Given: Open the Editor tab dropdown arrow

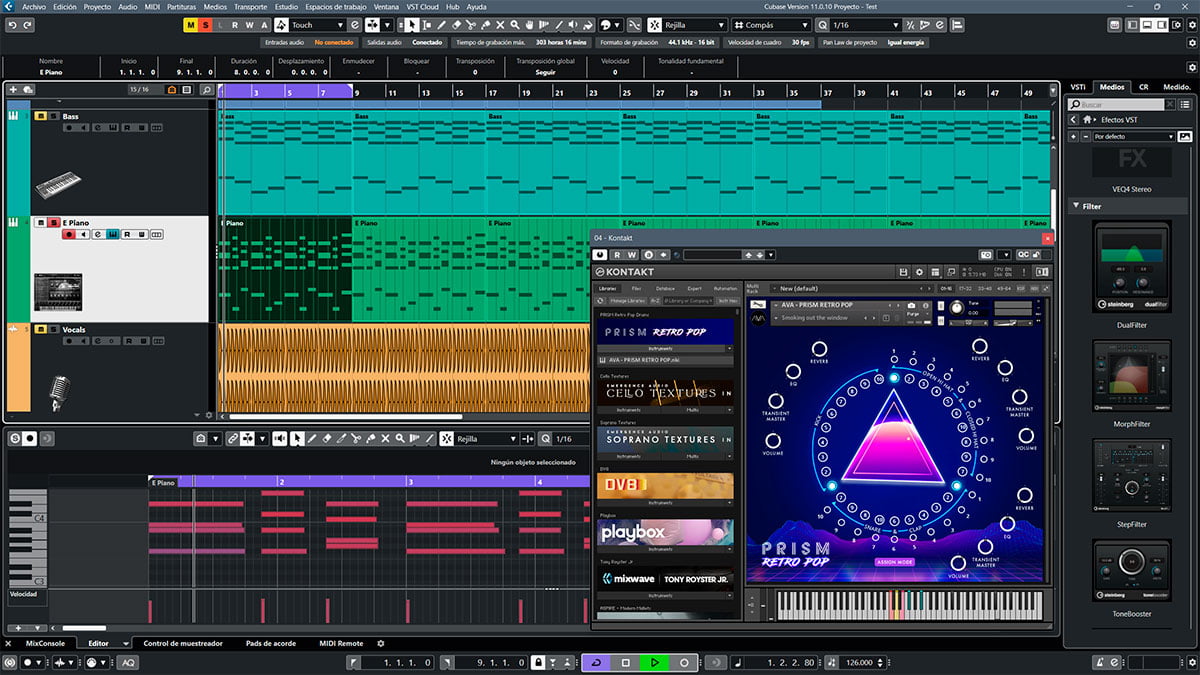Looking at the screenshot, I should (125, 643).
